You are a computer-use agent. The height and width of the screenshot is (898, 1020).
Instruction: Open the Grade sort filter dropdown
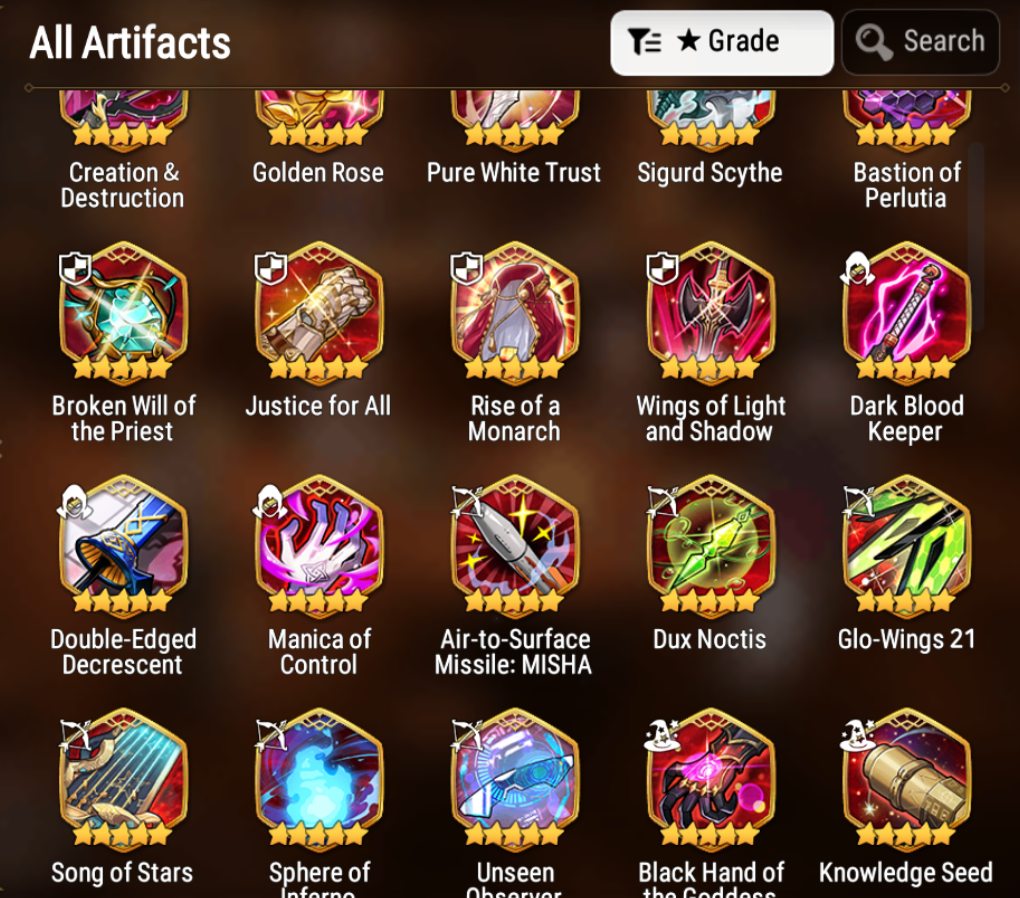(x=721, y=42)
